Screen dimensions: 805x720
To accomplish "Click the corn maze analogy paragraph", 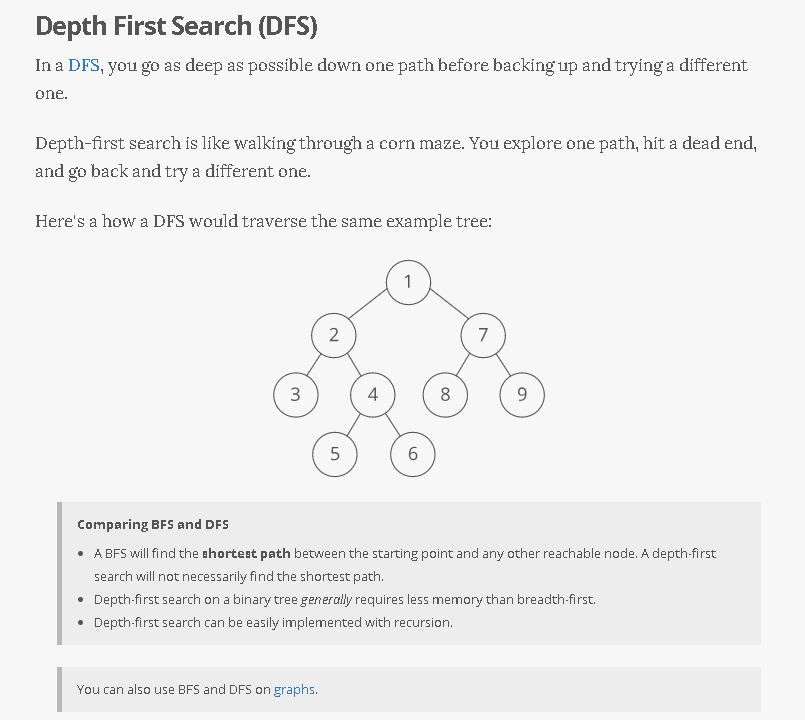I will click(x=395, y=157).
